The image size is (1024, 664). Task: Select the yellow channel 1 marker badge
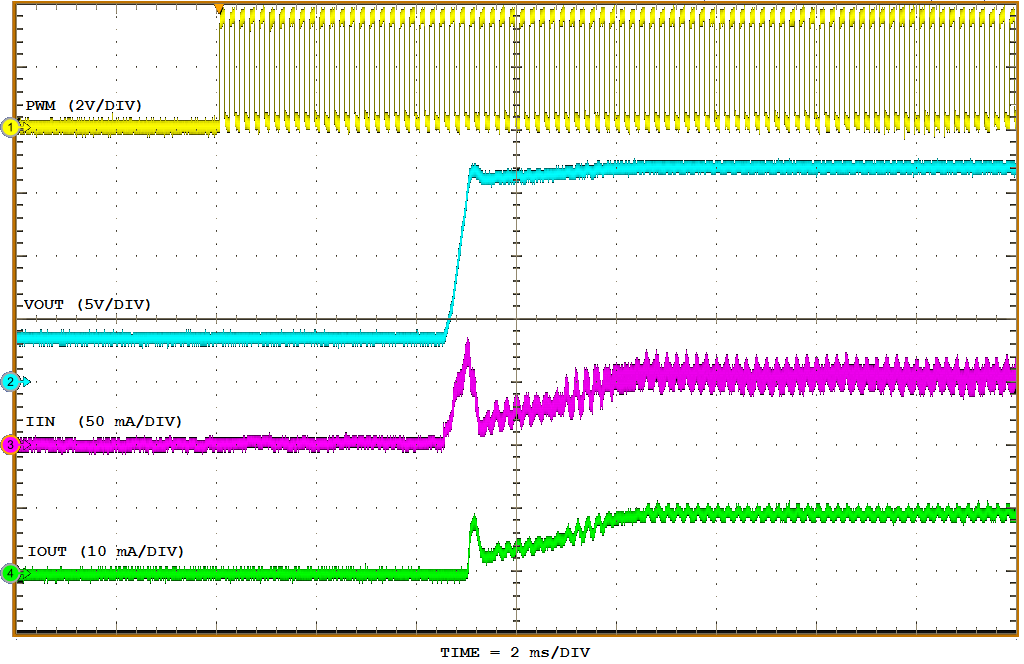pos(9,128)
